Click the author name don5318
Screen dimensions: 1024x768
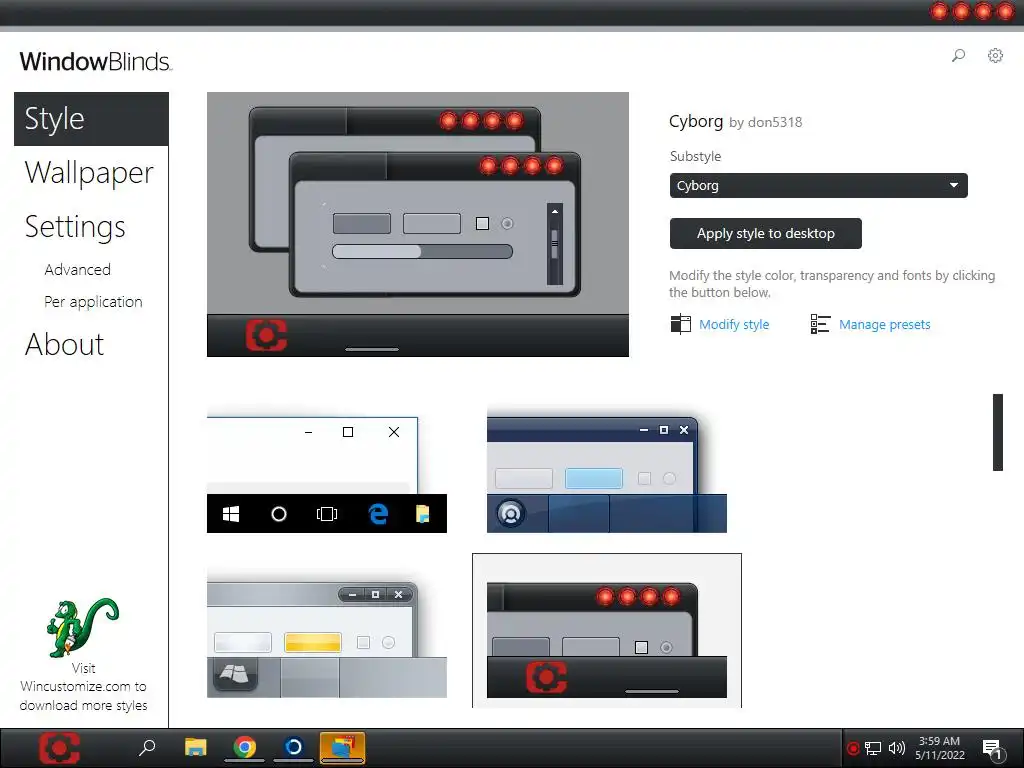tap(775, 123)
